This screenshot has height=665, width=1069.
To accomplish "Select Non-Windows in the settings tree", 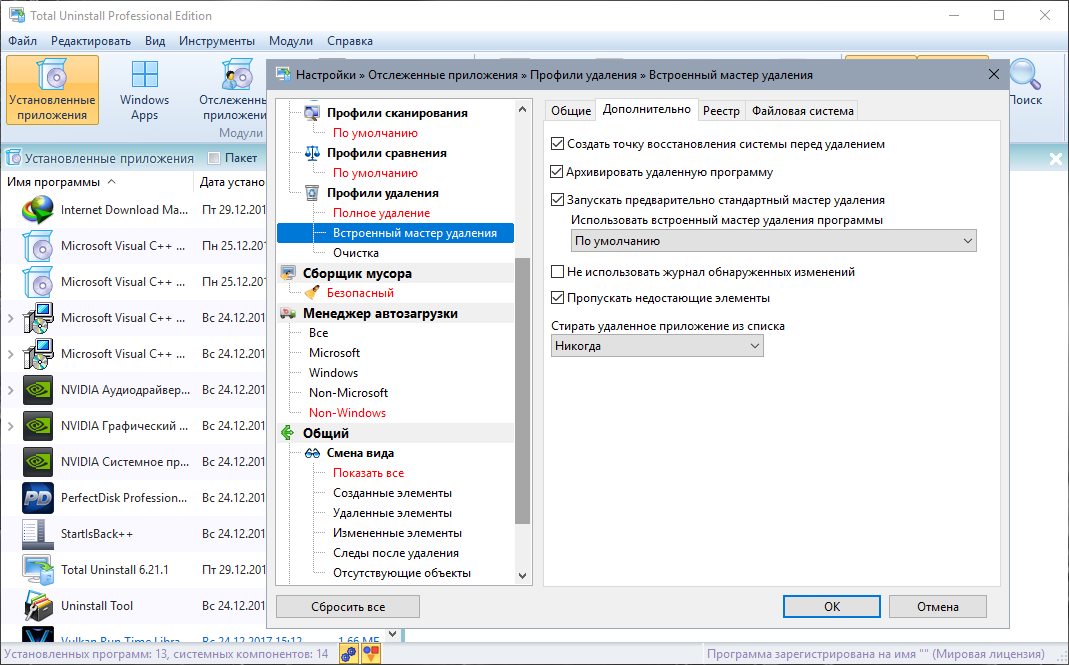I will [347, 413].
